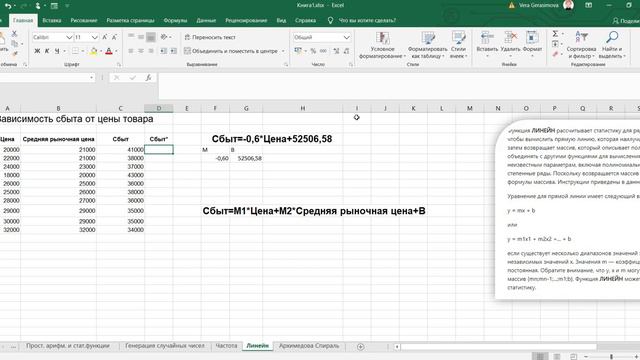640x360 pixels.
Task: Align text to top of cell
Action: coord(131,37)
